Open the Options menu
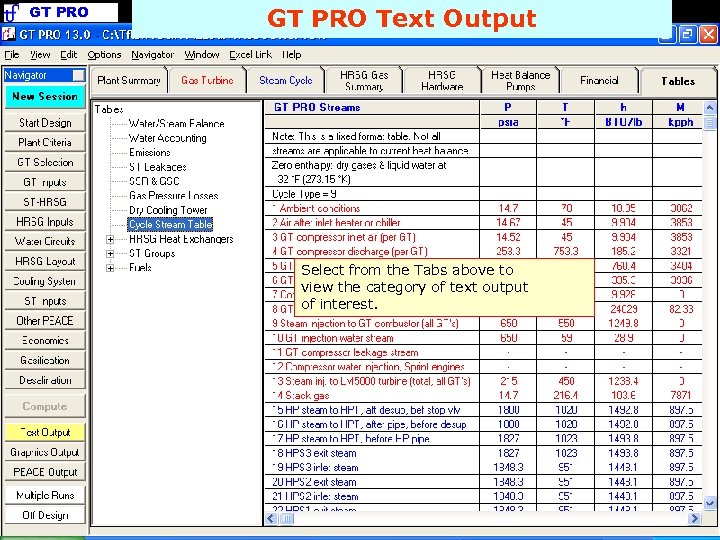 (x=104, y=55)
